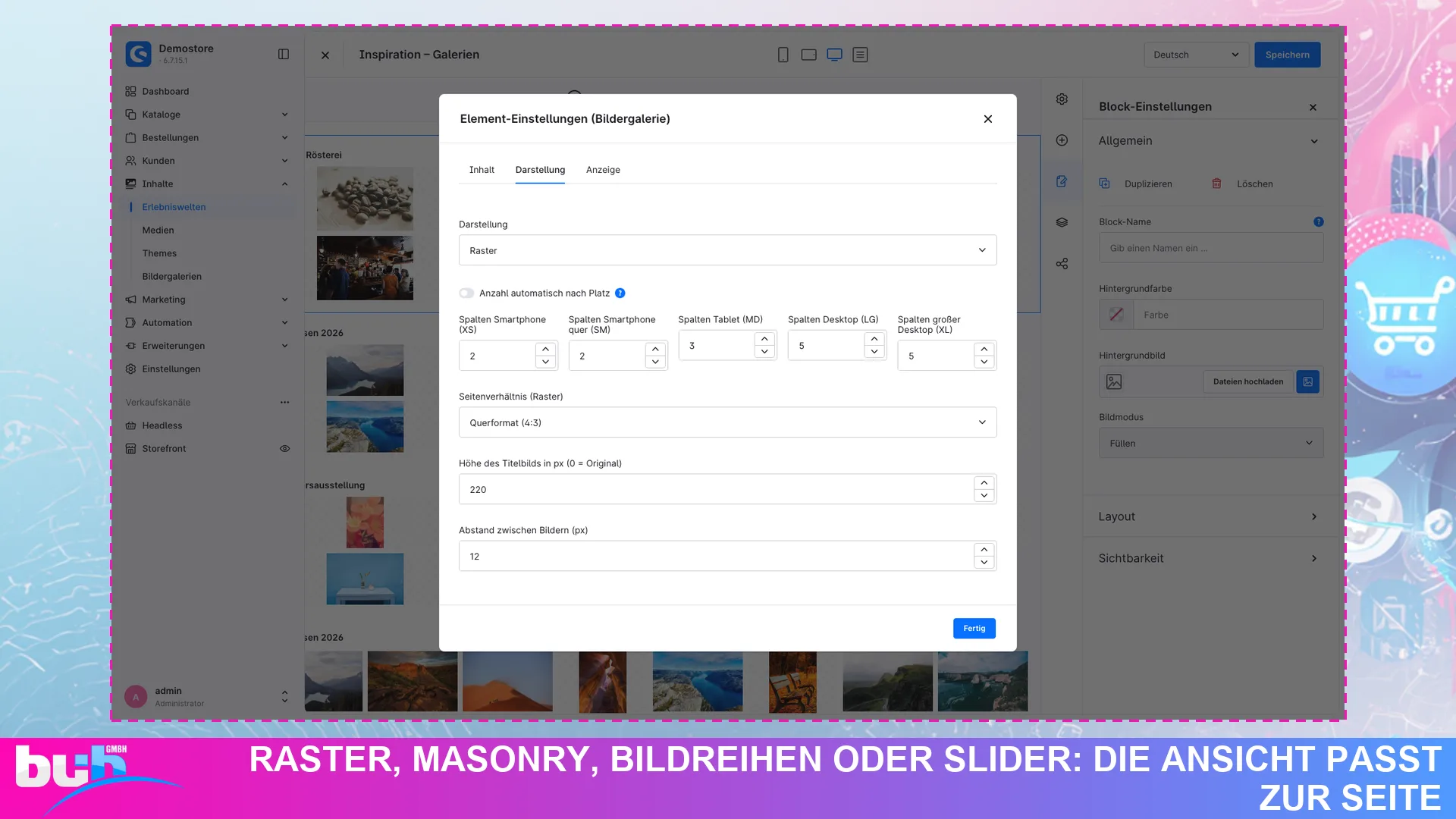
Task: Open page settings gear icon
Action: 1062,99
